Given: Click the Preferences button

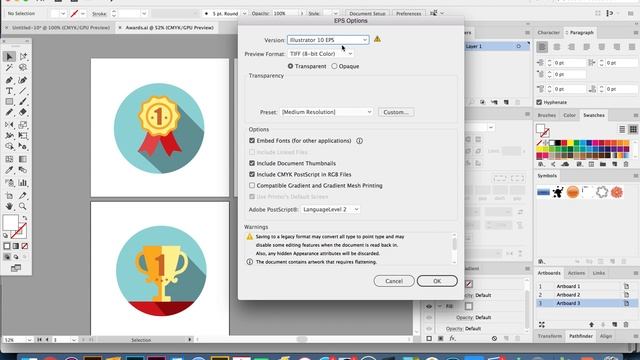Looking at the screenshot, I should 409,13.
